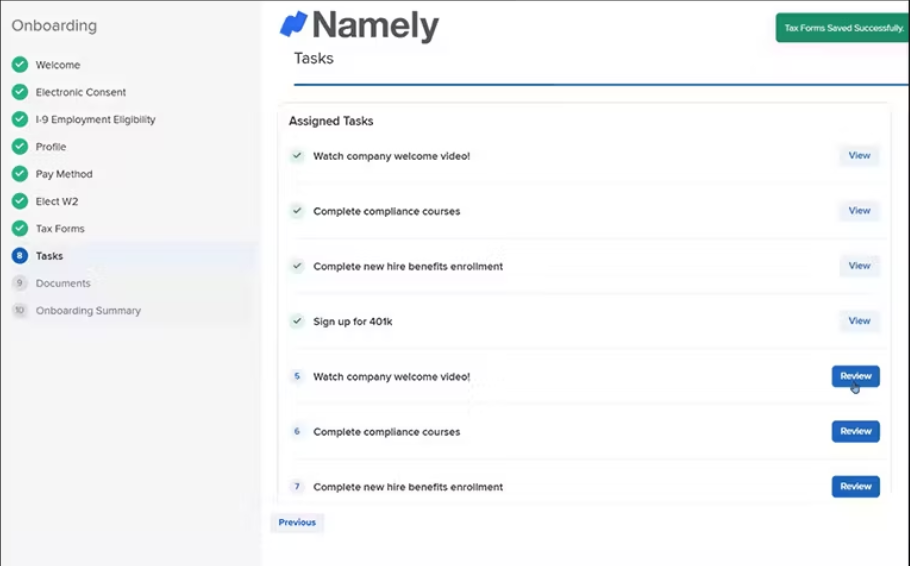Click the number 7 badge in the task list

[x=297, y=486]
